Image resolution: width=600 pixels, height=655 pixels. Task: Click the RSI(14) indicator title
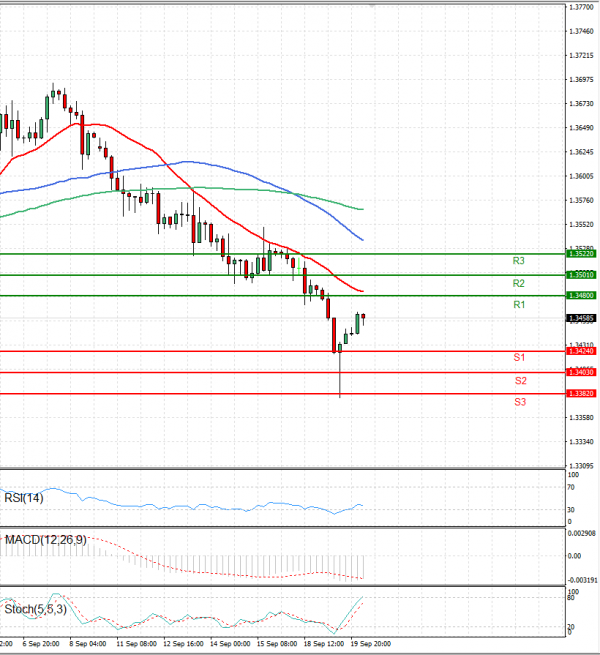[24, 497]
